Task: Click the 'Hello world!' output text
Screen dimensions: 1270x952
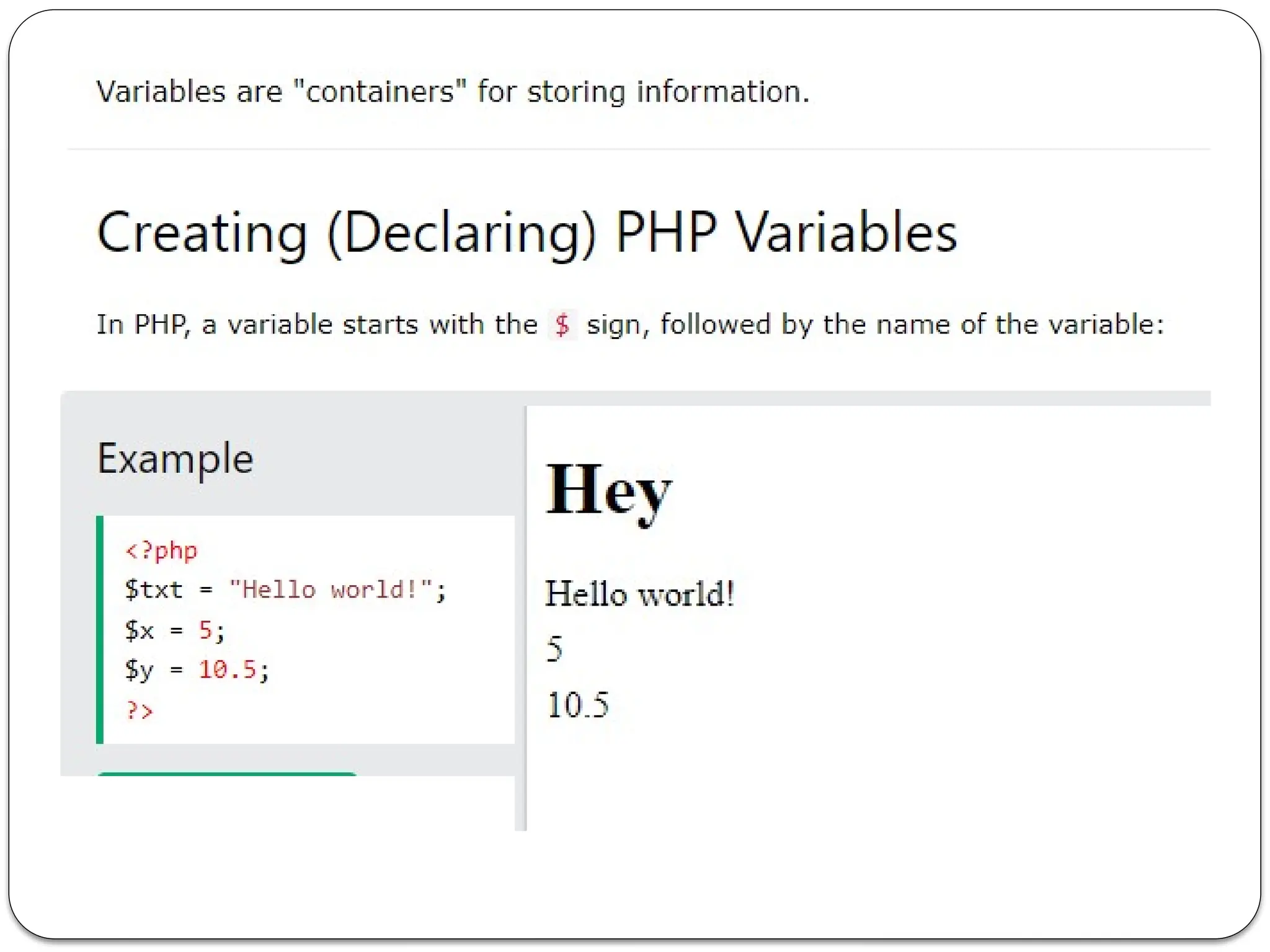Action: [x=639, y=594]
